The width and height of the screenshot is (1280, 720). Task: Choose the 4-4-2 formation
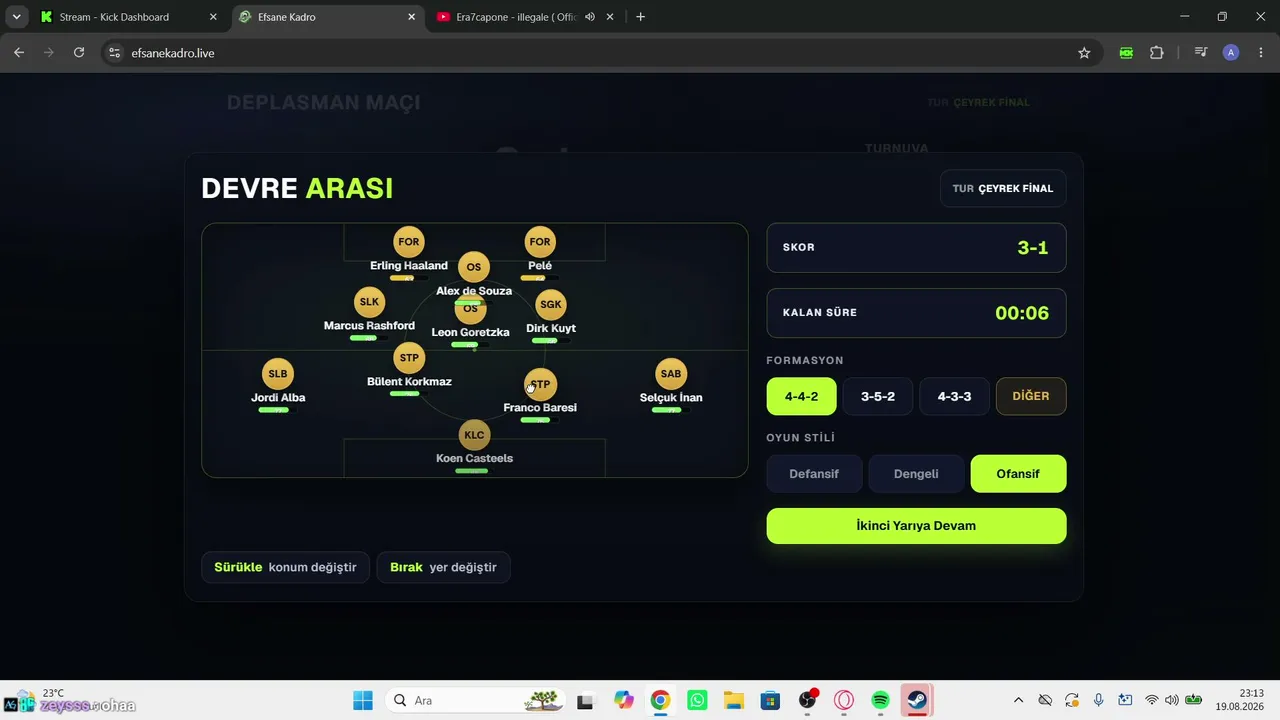[x=801, y=396]
